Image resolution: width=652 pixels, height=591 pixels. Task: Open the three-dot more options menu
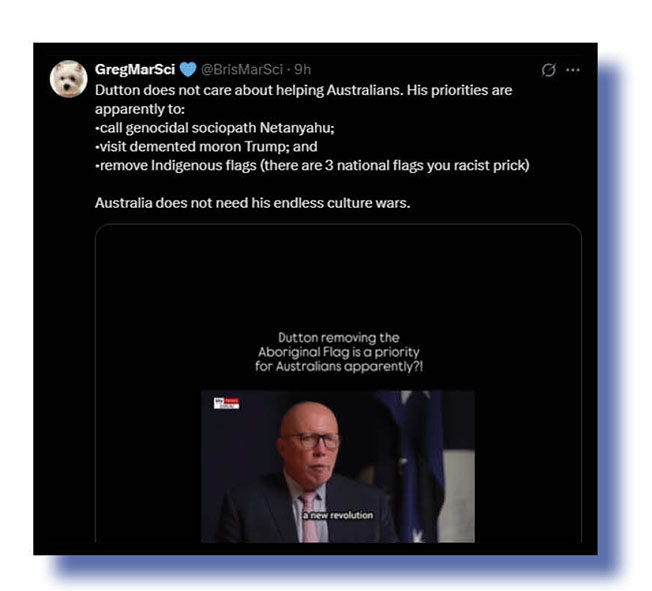point(573,70)
